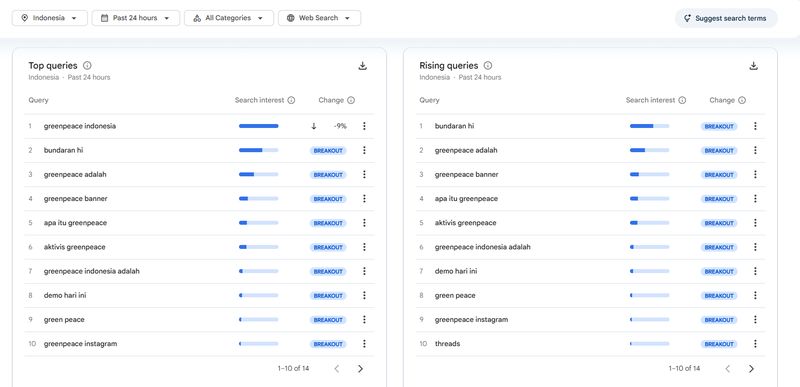Image resolution: width=800 pixels, height=387 pixels.
Task: Open greenpeace instagram query in Rising queries
Action: (x=471, y=320)
